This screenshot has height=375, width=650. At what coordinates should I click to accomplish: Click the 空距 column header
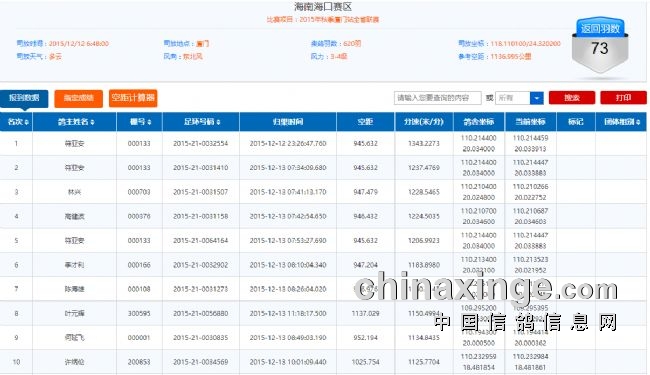coord(365,122)
